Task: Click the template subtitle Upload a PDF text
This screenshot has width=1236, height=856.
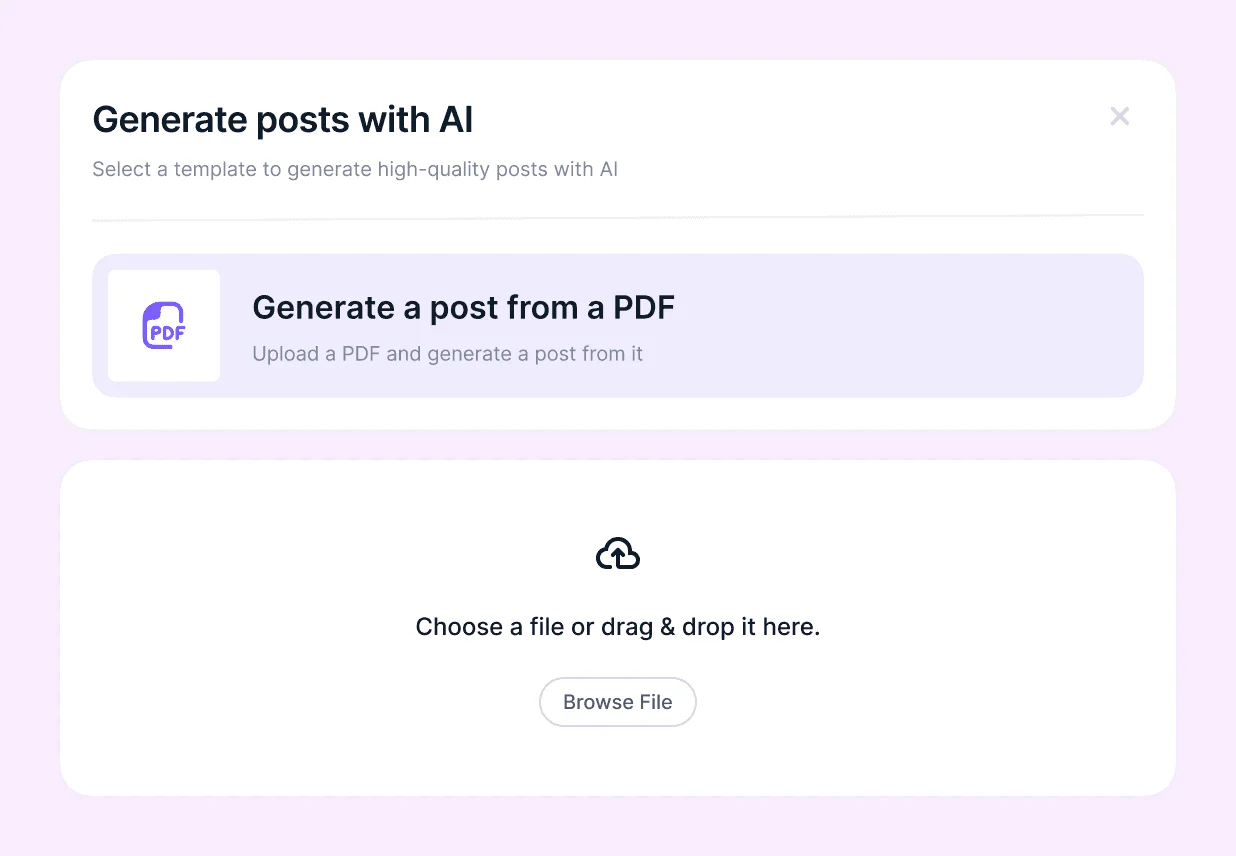Action: 449,353
